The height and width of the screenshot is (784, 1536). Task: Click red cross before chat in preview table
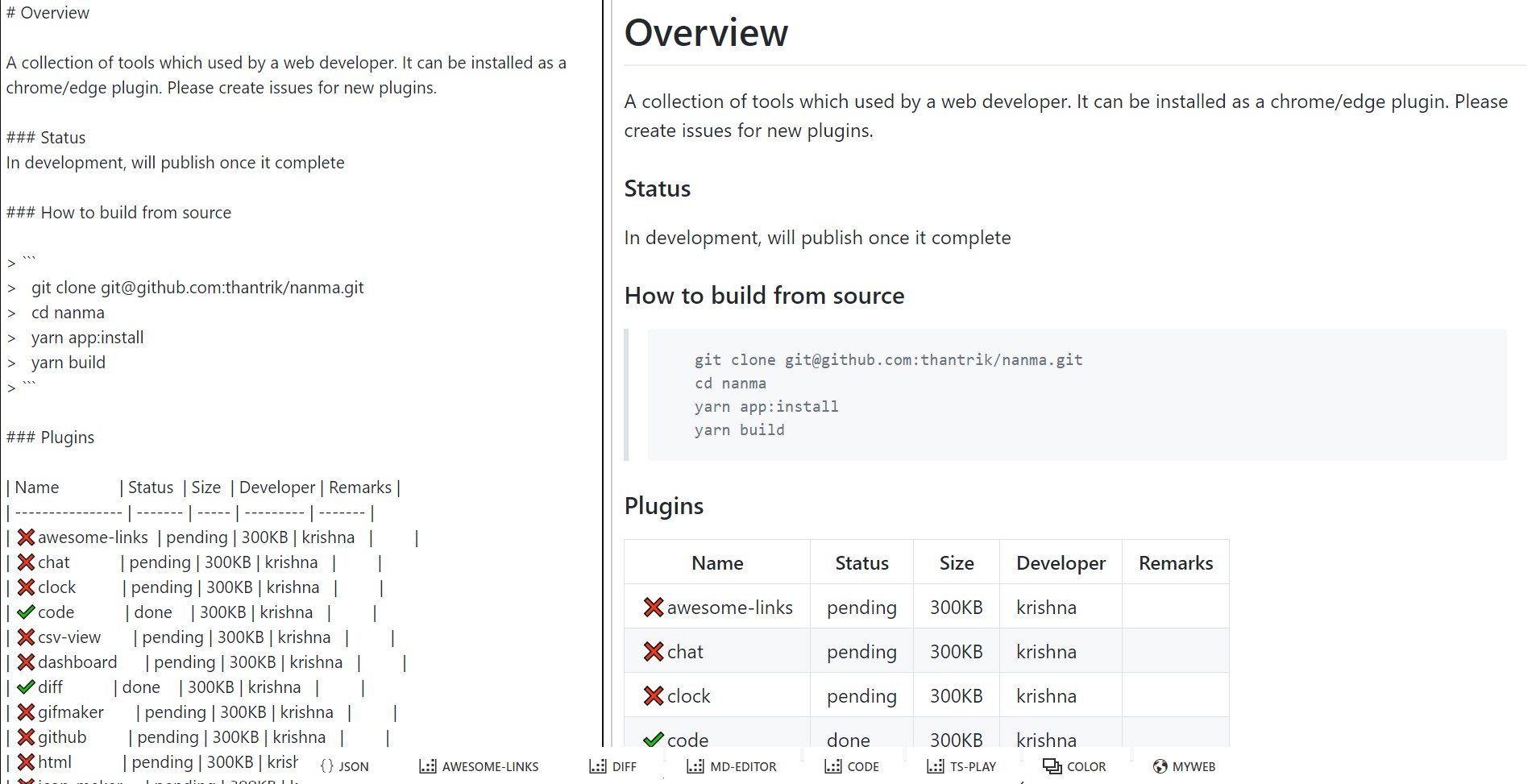tap(653, 652)
